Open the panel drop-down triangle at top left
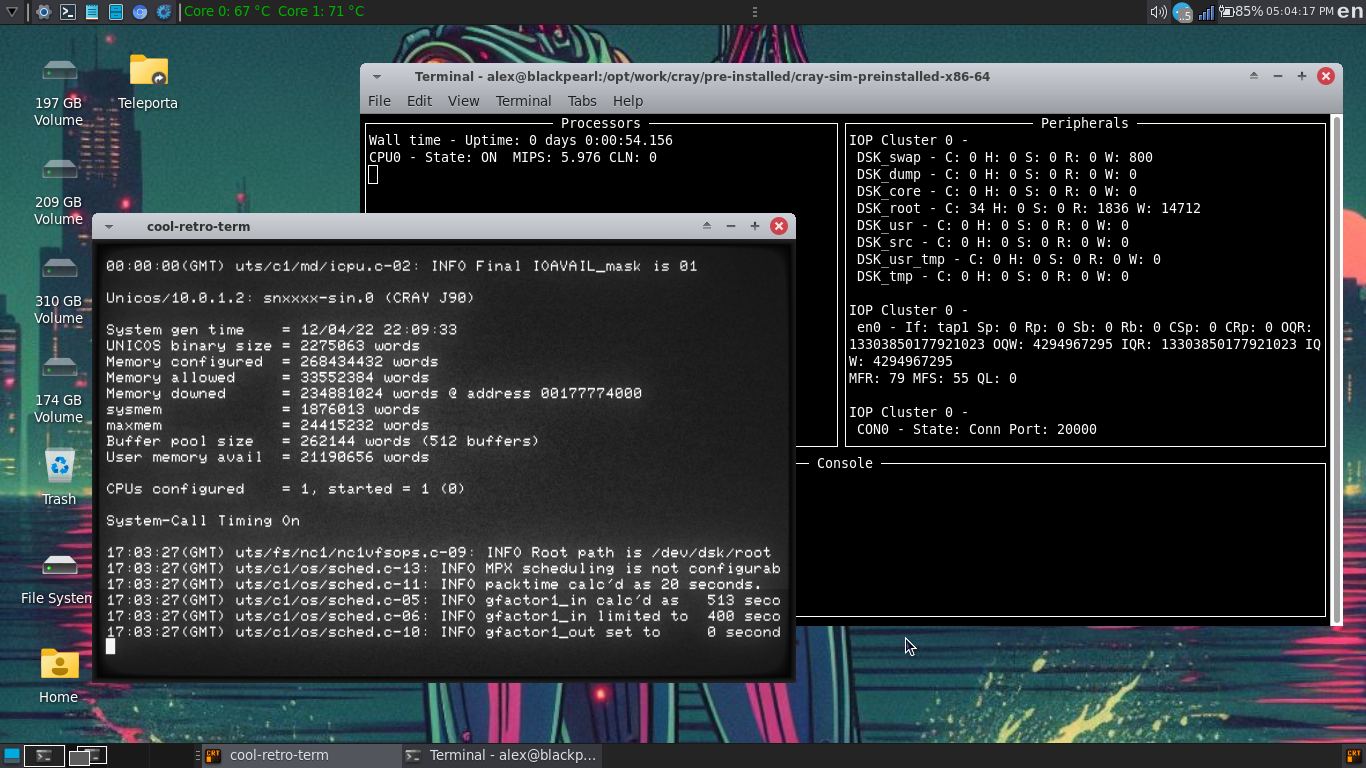Screen dimensions: 1366x768 click(x=12, y=11)
